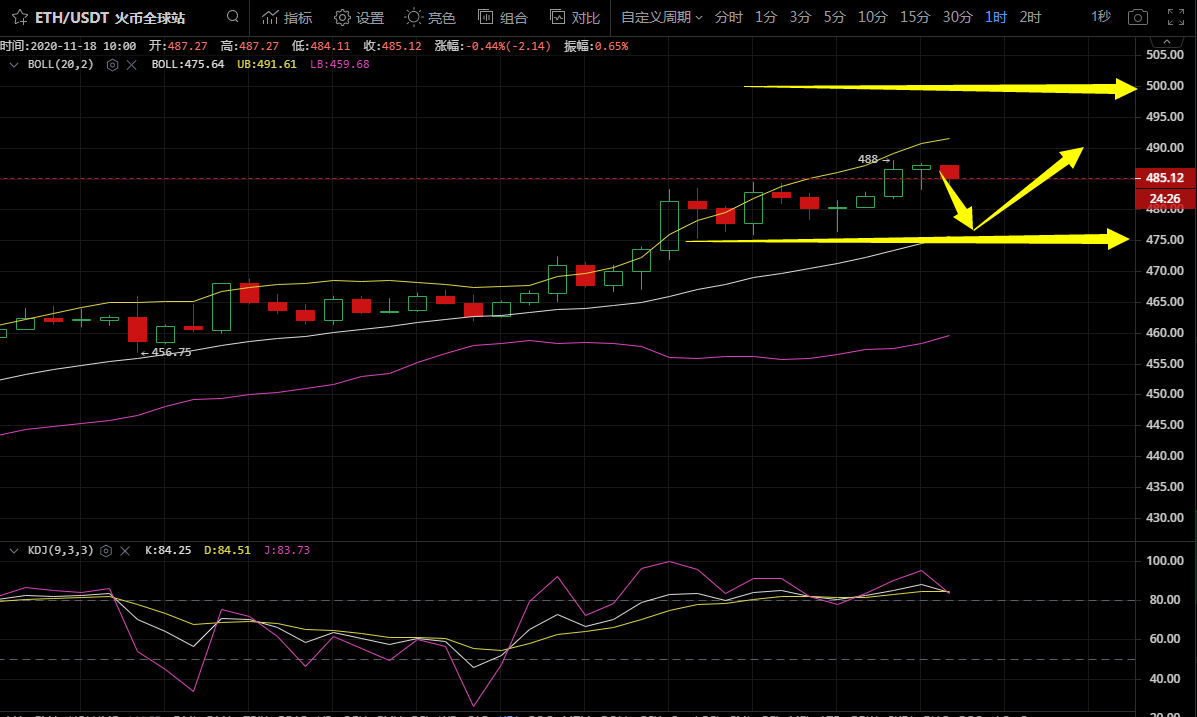Click the 分时 time-share view
Viewport: 1197px width, 717px height.
(x=728, y=17)
